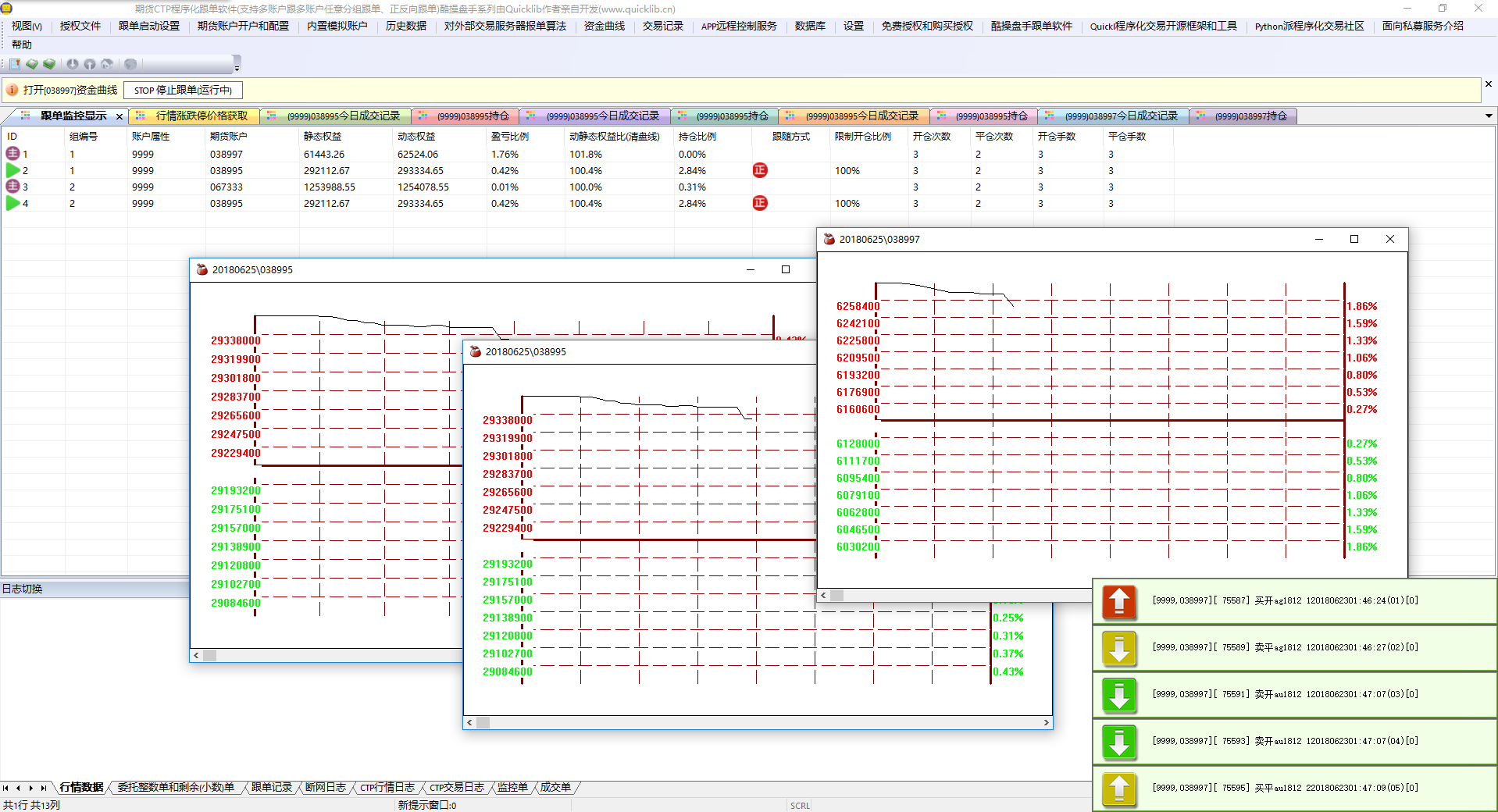Open the 资金曲线 menu
This screenshot has width=1498, height=812.
pyautogui.click(x=605, y=27)
